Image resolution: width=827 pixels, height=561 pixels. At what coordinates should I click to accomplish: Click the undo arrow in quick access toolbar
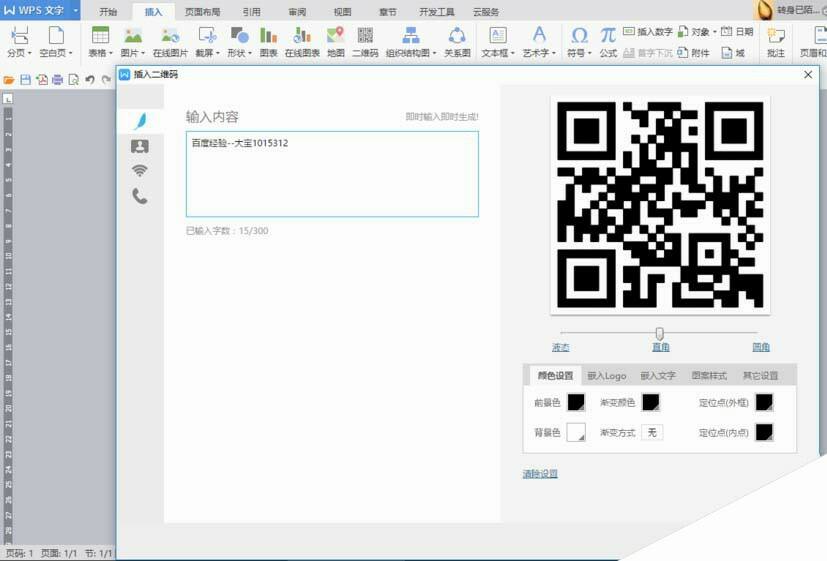(x=90, y=80)
